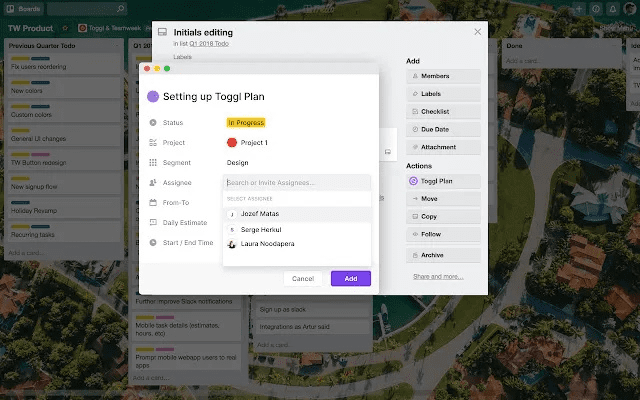Screen dimensions: 640x400
Task: Click the Move action button
Action: point(444,199)
